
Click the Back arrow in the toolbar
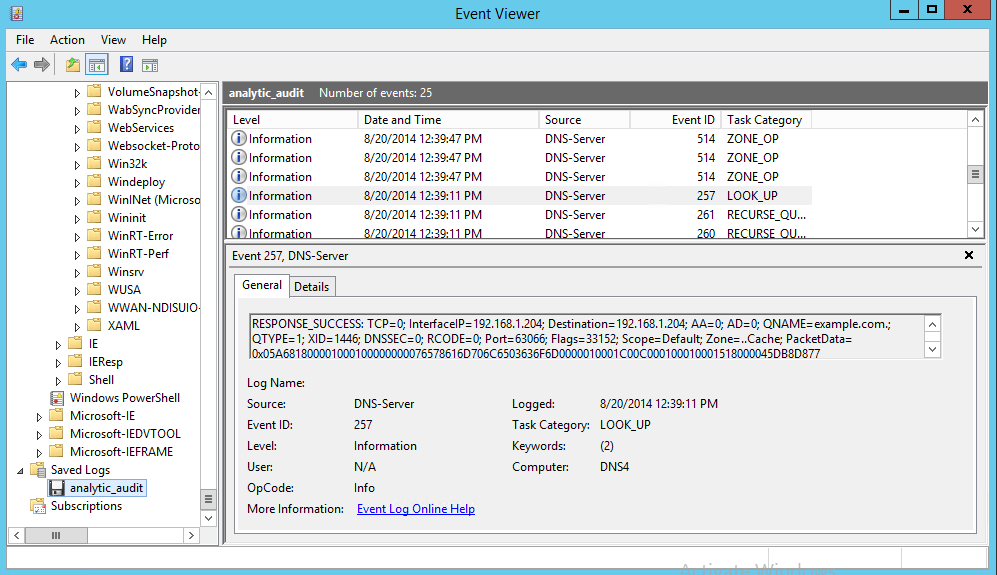click(19, 65)
